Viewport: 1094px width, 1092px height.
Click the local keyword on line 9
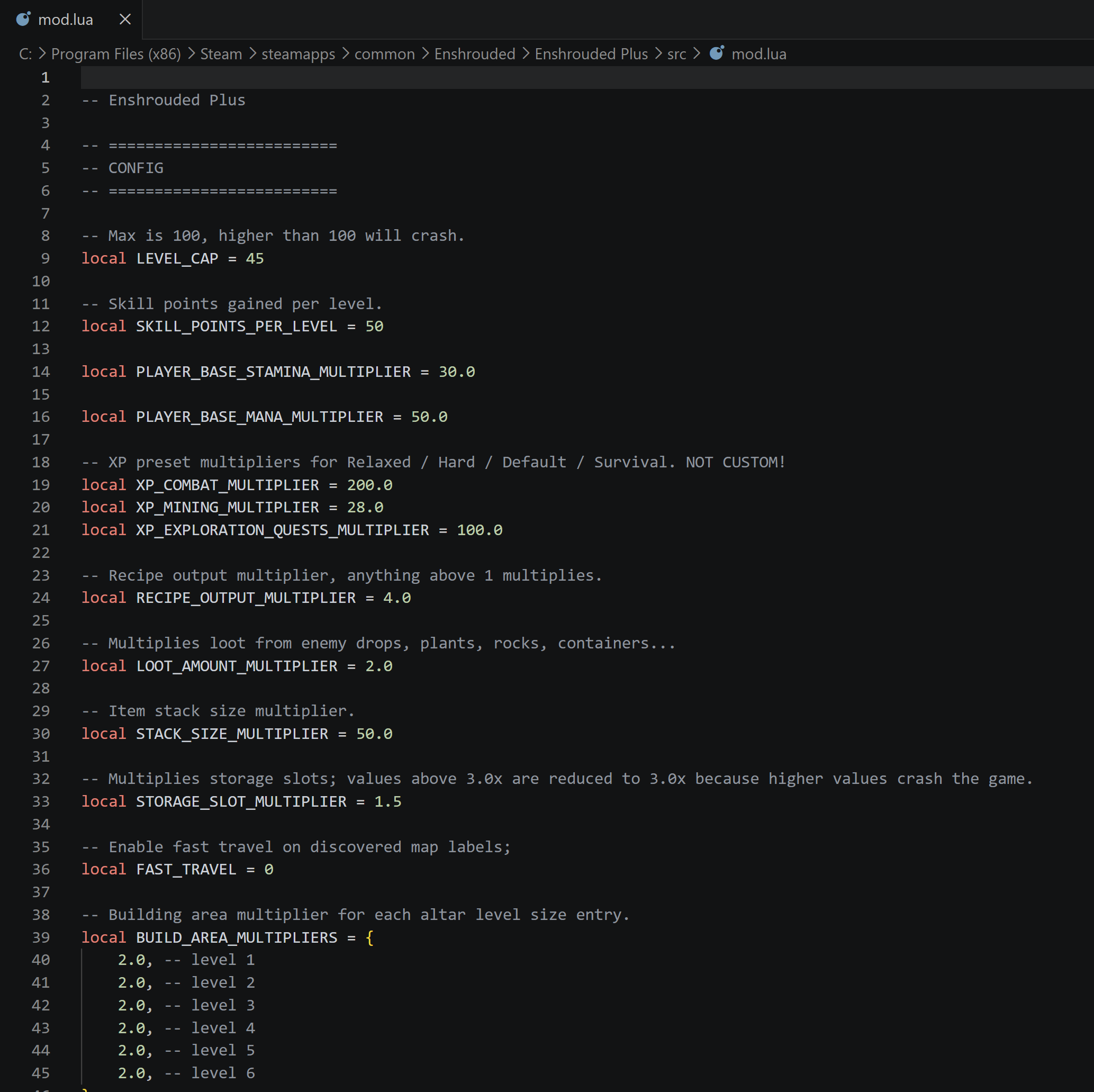(104, 258)
